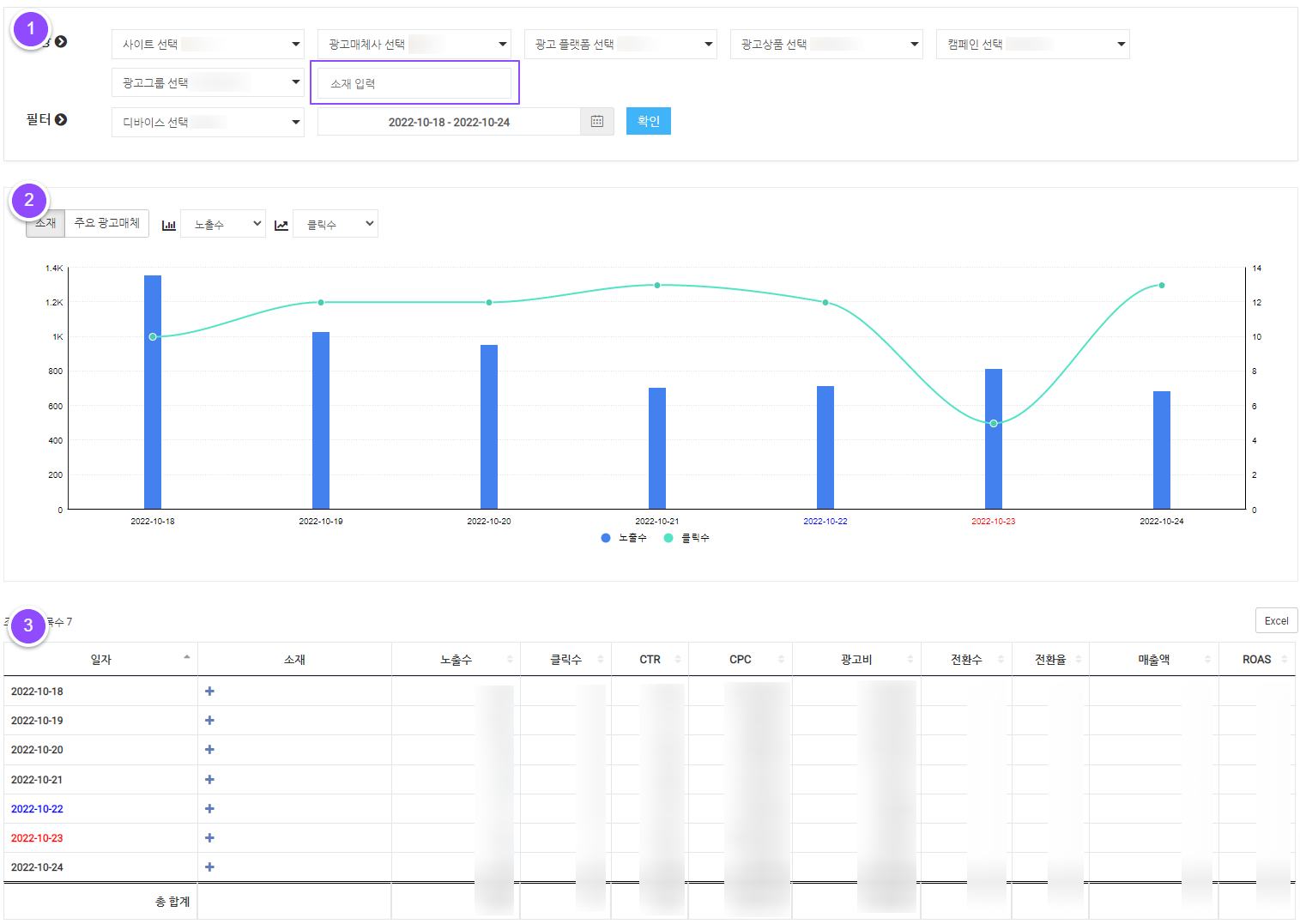1300x924 pixels.
Task: Click the bar chart metric icon
Action: click(169, 225)
